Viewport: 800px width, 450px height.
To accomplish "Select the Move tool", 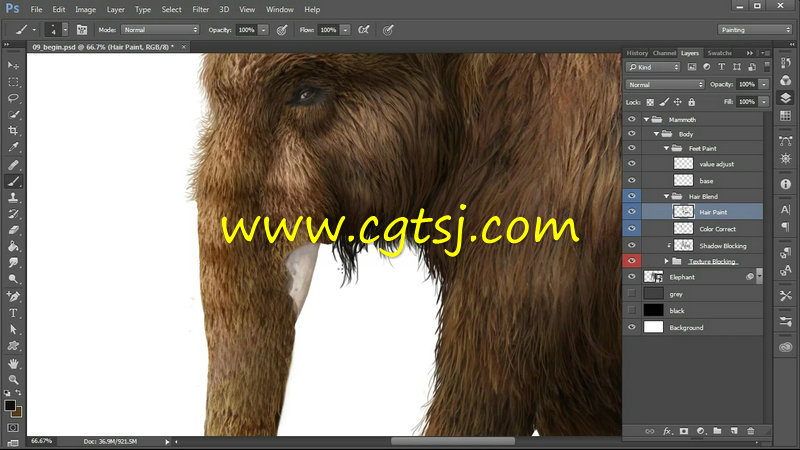I will (x=13, y=65).
